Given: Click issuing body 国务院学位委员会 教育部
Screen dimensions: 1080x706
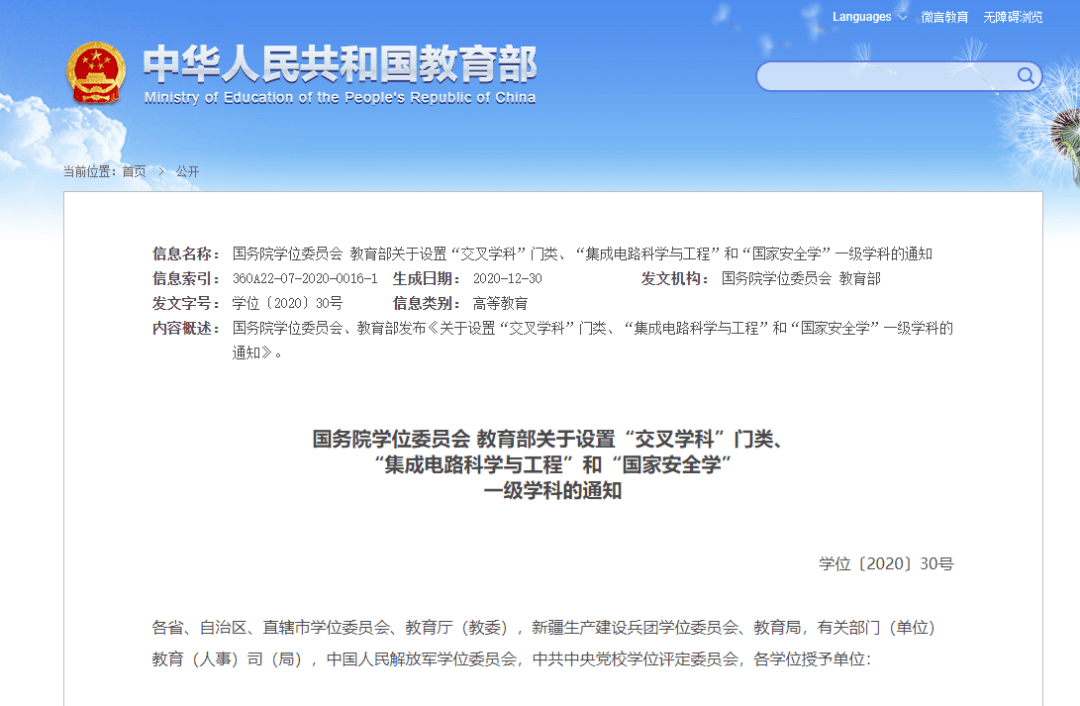Looking at the screenshot, I should click(x=801, y=279).
